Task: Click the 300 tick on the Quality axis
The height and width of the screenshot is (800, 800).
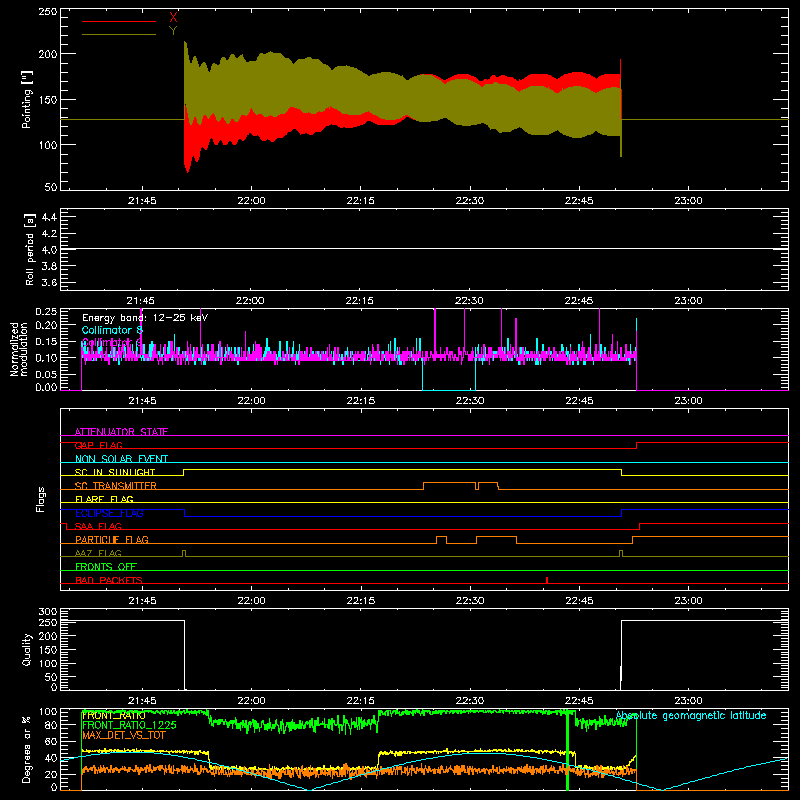Action: 47,611
